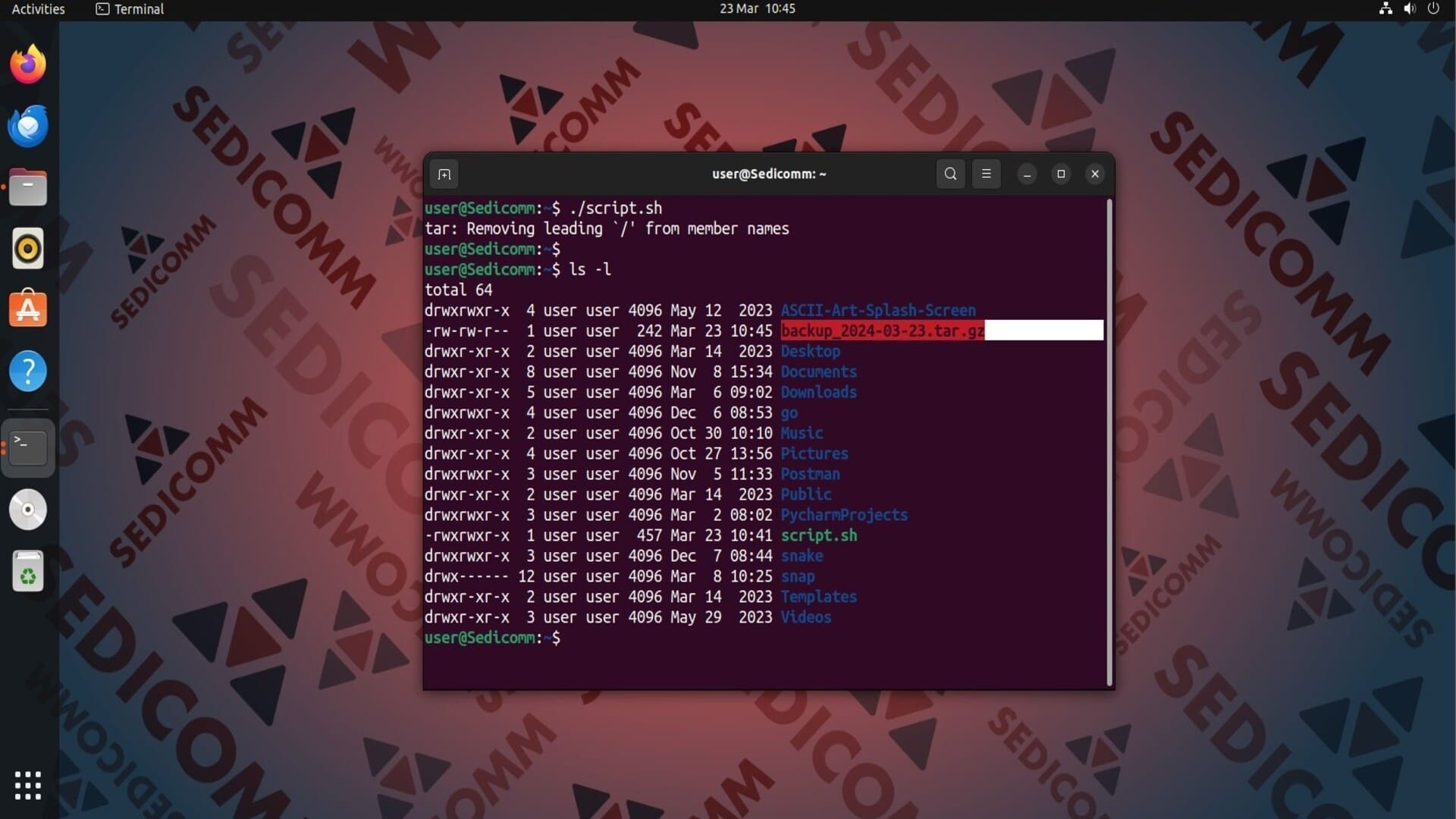Open the Trash from dock
Viewport: 1456px width, 819px height.
click(x=28, y=571)
